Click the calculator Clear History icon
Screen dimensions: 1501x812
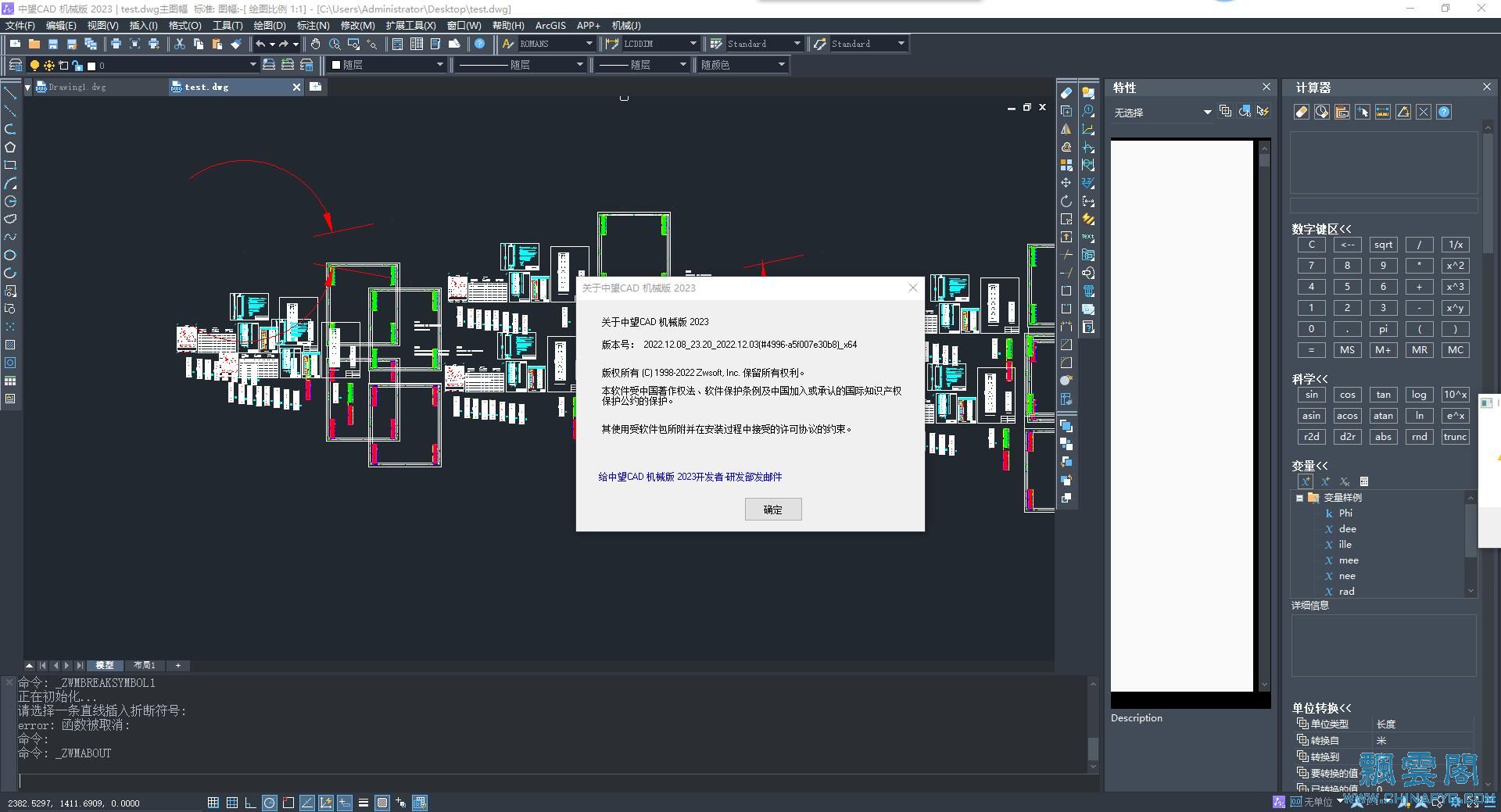click(x=1322, y=112)
